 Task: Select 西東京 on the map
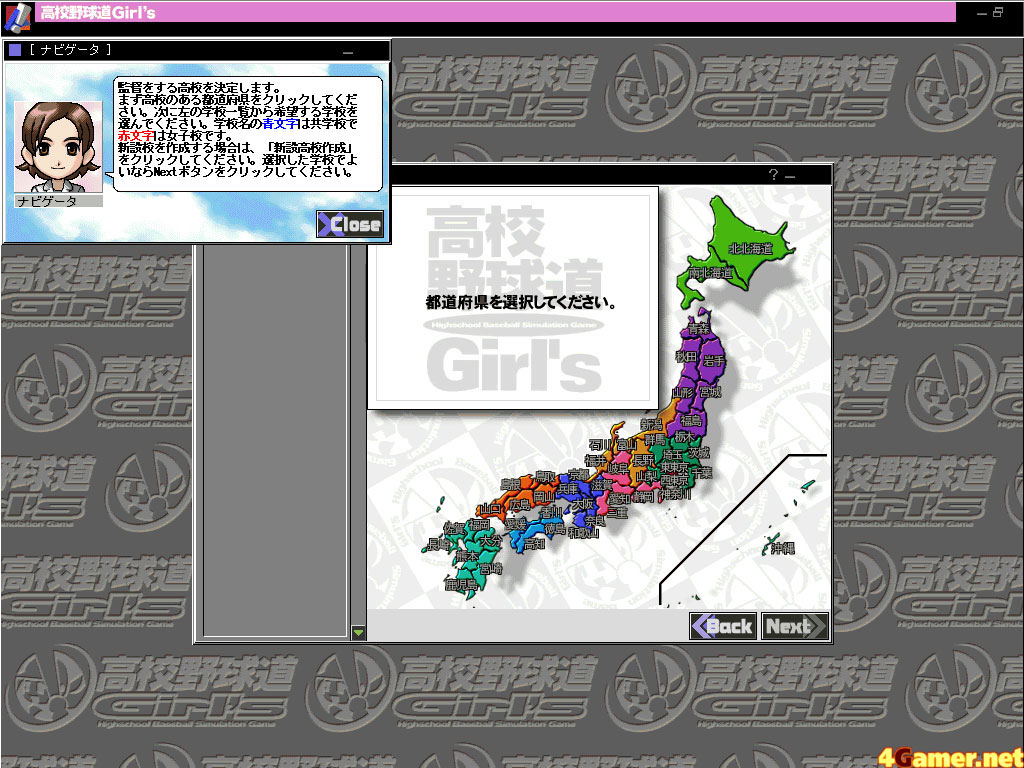tap(675, 479)
